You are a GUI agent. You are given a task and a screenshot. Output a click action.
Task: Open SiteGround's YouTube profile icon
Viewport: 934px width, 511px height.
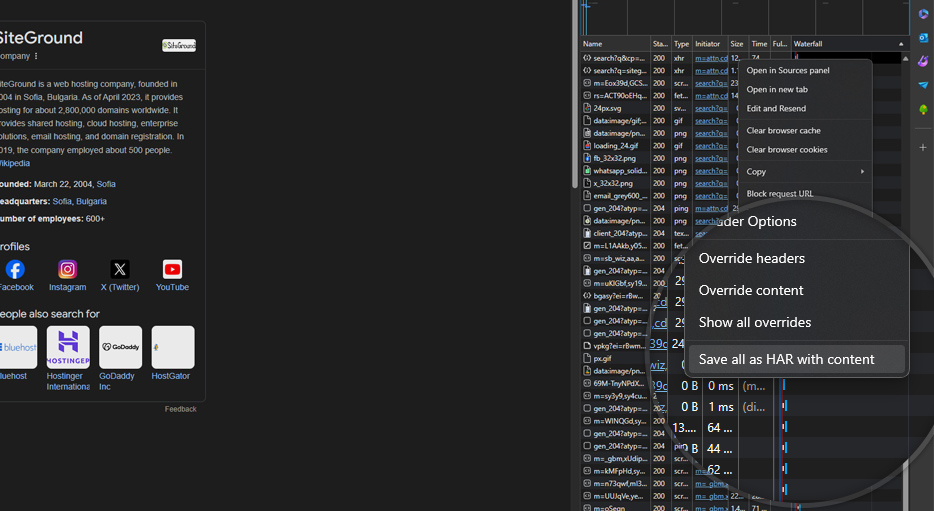point(172,270)
